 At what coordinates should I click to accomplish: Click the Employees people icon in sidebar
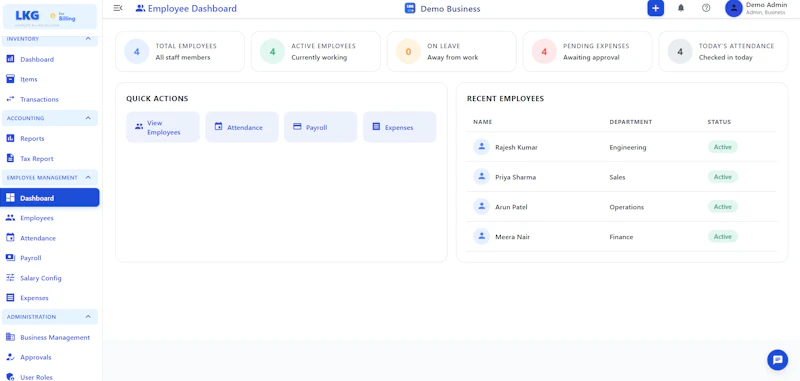click(10, 218)
